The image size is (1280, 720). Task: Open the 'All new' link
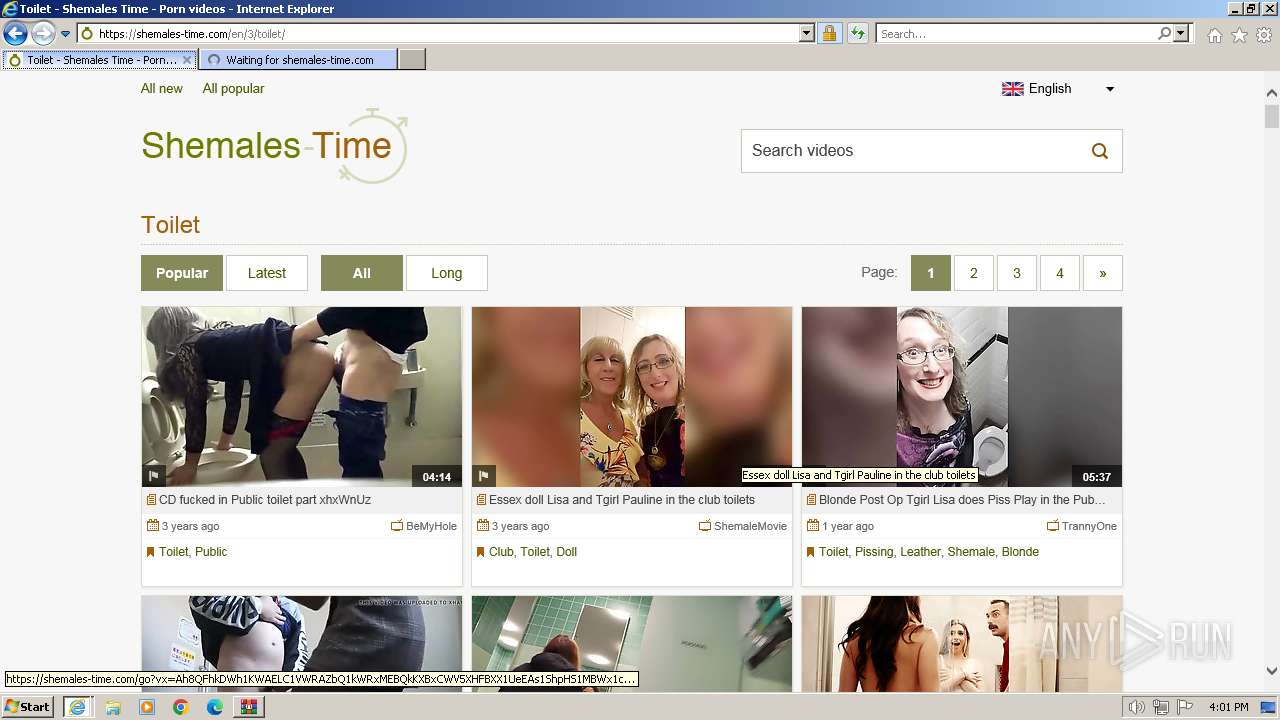162,88
